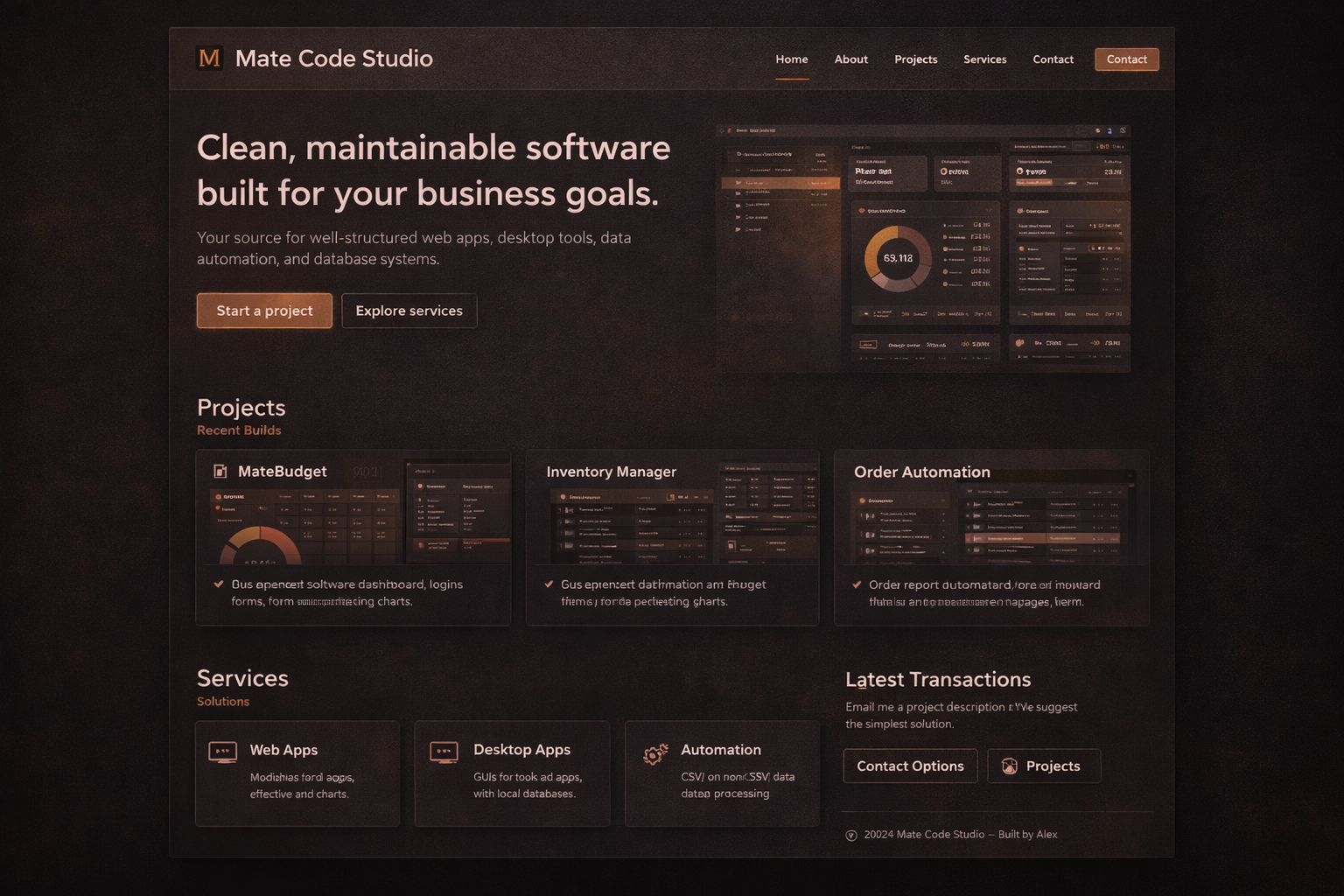Click the "Explore services" button
Screen dimensions: 1344x896
coord(409,311)
